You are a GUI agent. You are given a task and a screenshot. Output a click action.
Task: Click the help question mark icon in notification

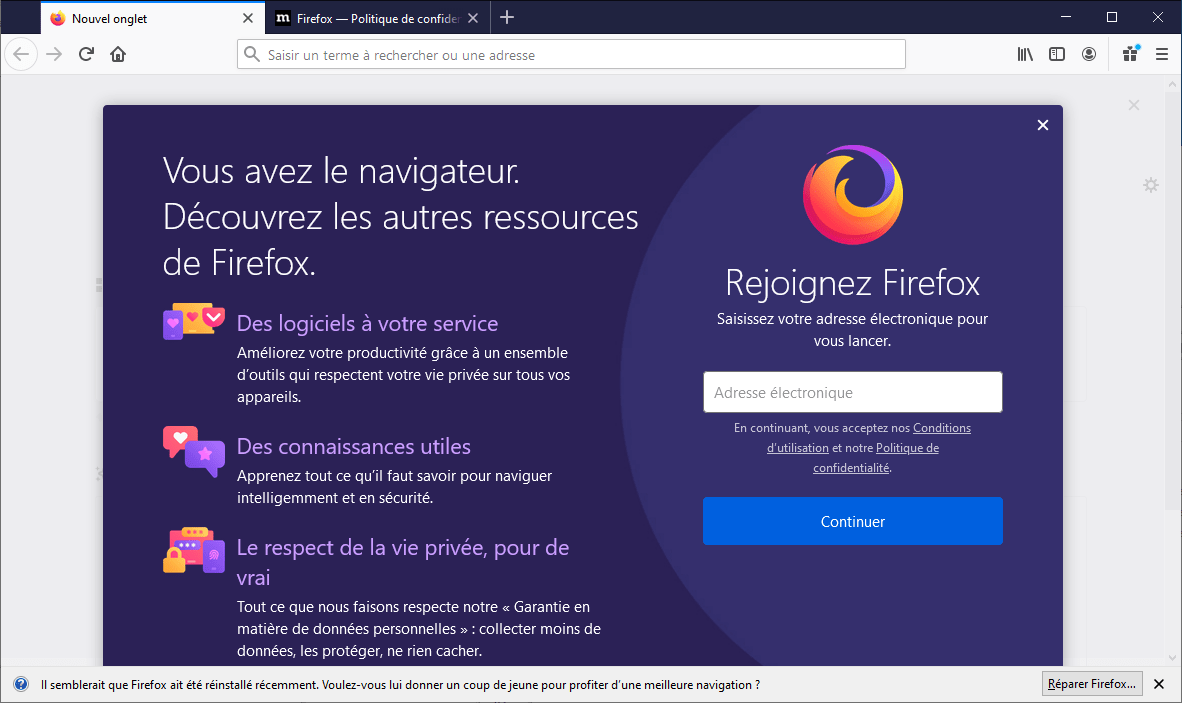21,684
